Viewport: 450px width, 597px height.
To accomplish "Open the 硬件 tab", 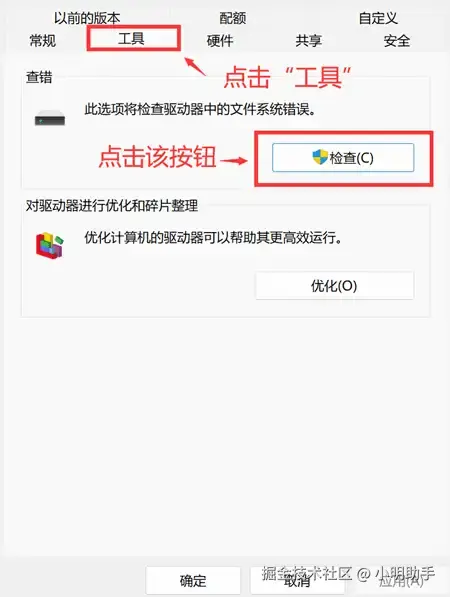I will point(220,40).
